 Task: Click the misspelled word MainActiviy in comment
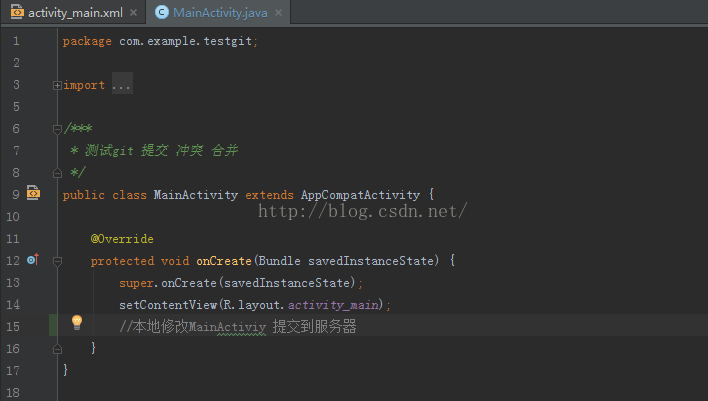[228, 327]
